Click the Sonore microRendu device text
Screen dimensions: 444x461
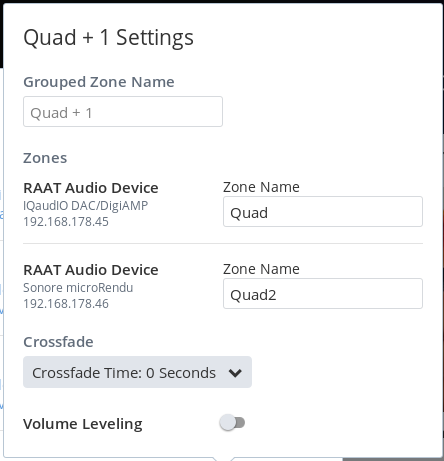tap(78, 288)
